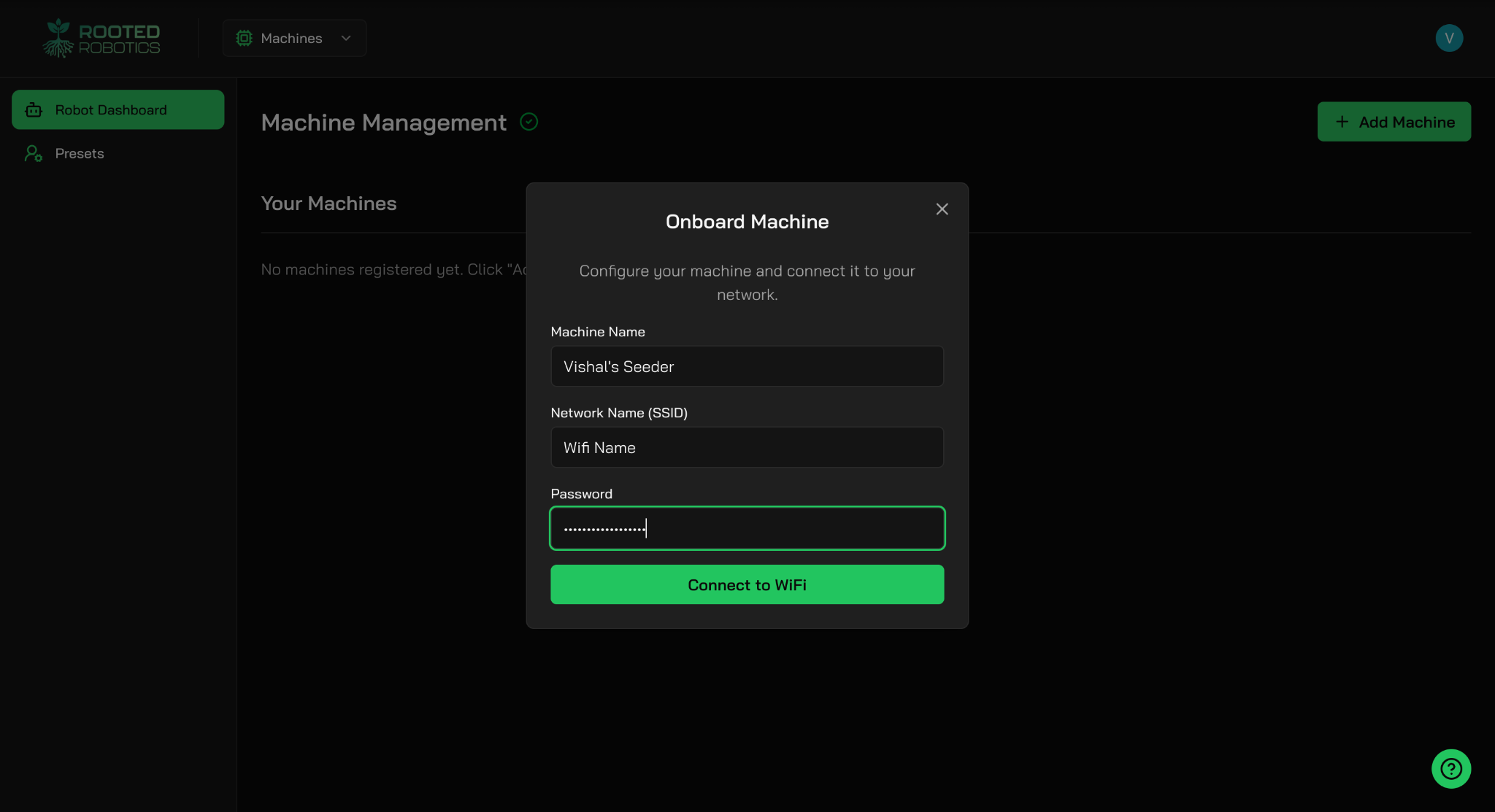The width and height of the screenshot is (1495, 812).
Task: Click the "Network Name (SSID)" label
Action: pyautogui.click(x=619, y=413)
